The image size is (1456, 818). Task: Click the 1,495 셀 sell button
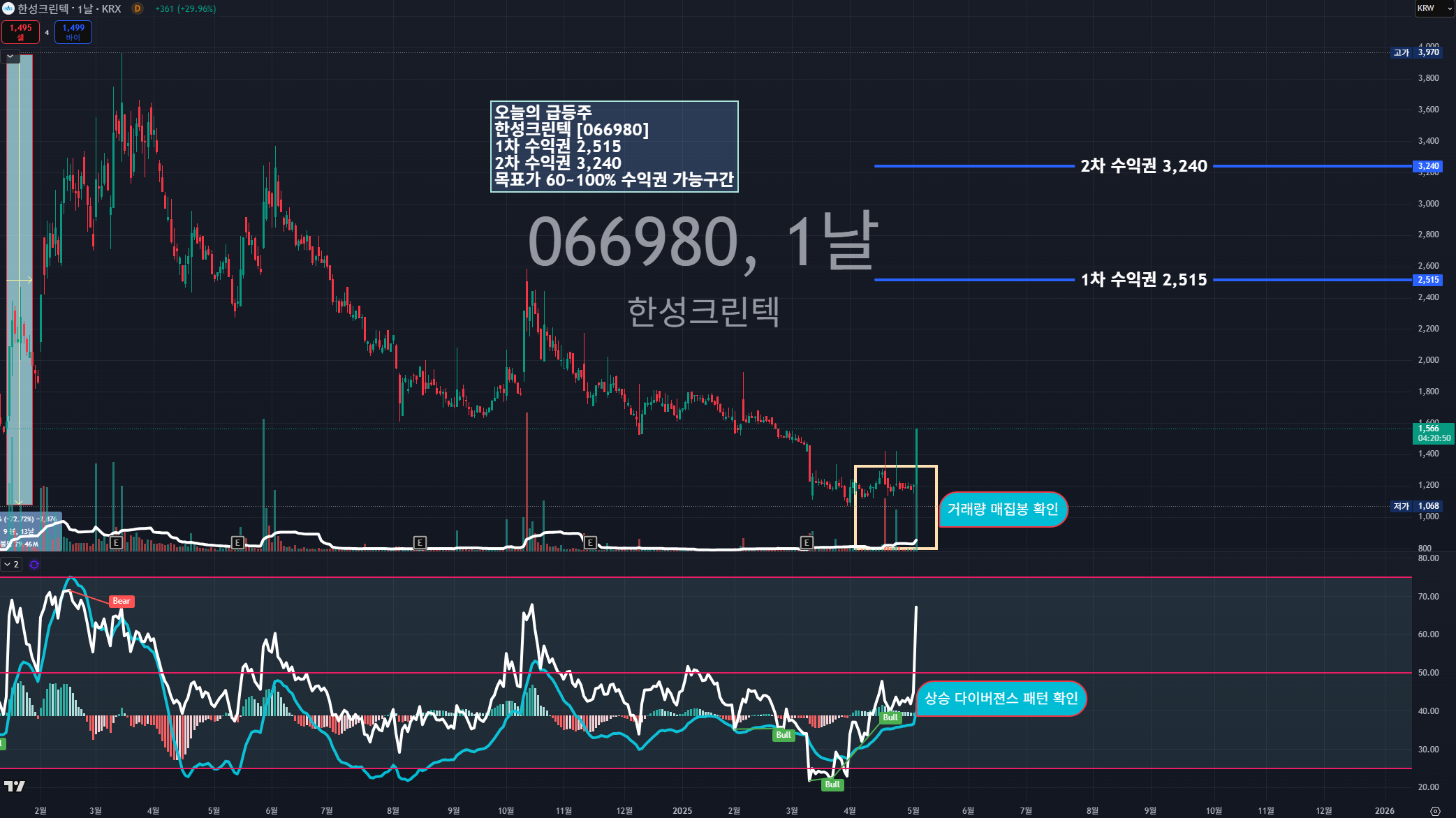[20, 32]
